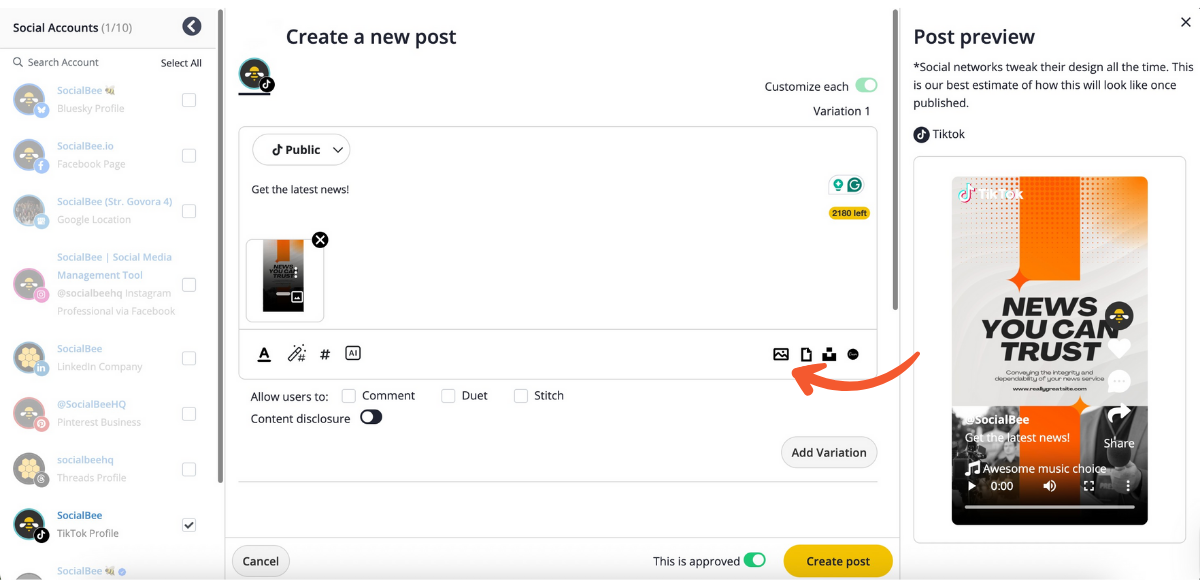The width and height of the screenshot is (1200, 587).
Task: Toggle the Customize each switch
Action: (866, 86)
